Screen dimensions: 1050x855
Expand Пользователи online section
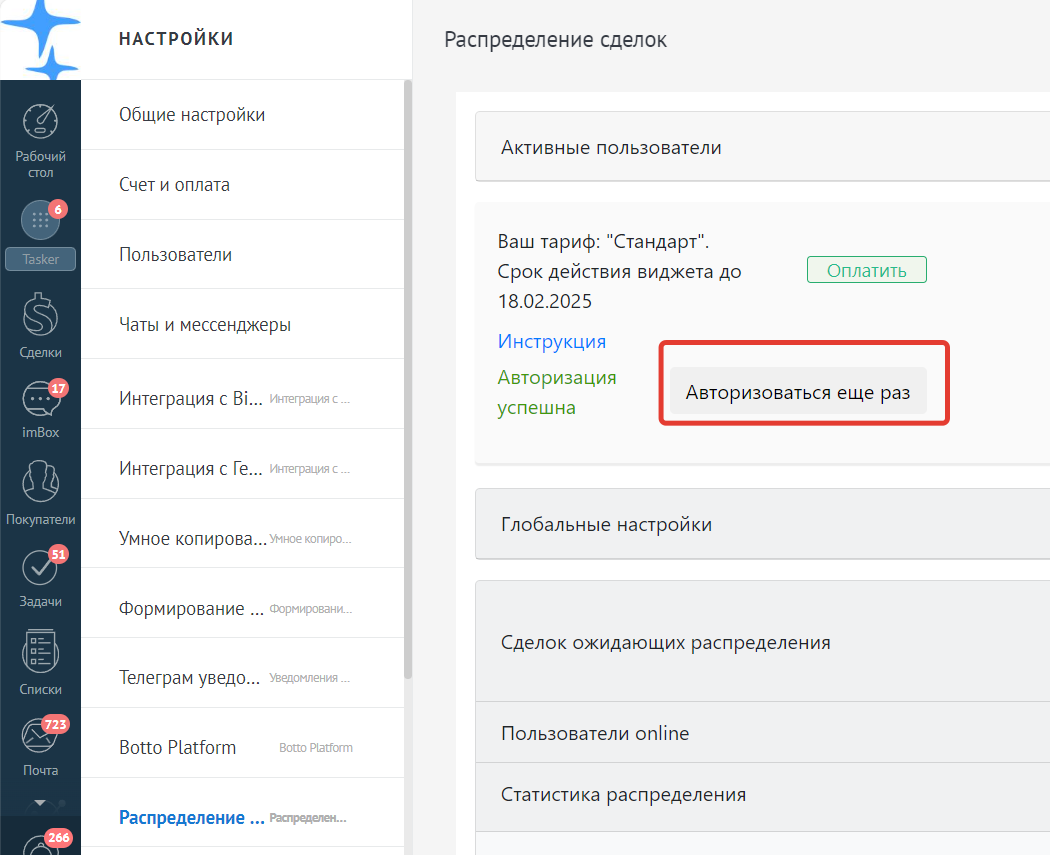(762, 732)
